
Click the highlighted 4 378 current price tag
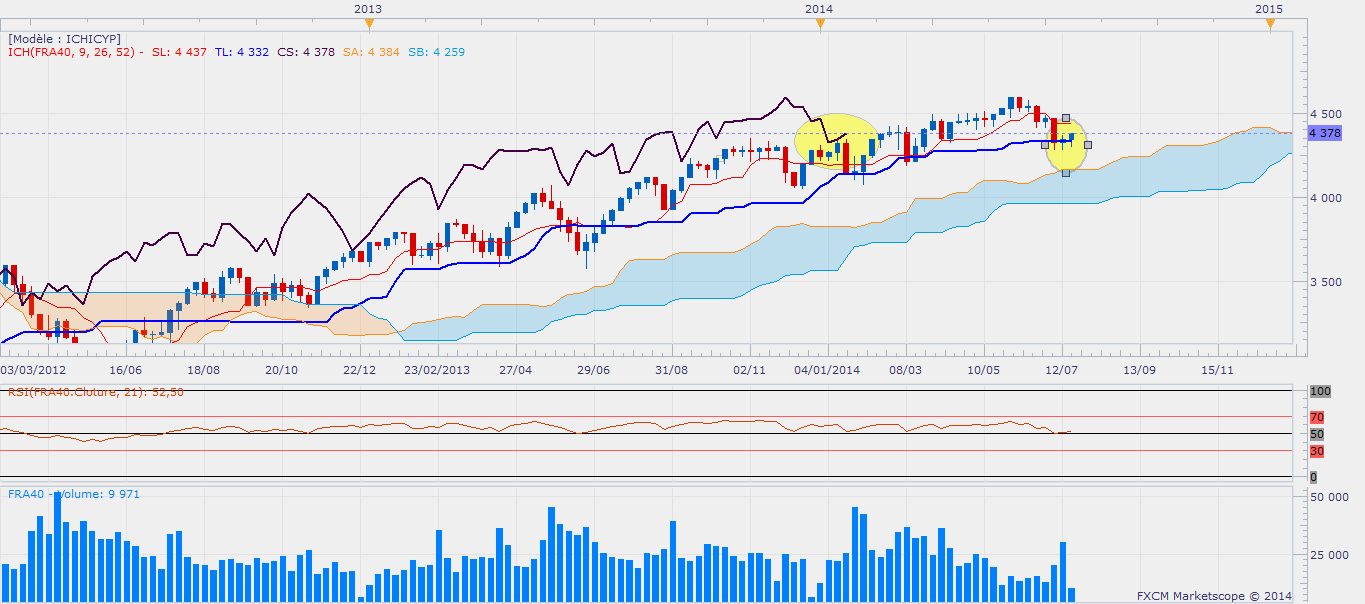click(1324, 133)
